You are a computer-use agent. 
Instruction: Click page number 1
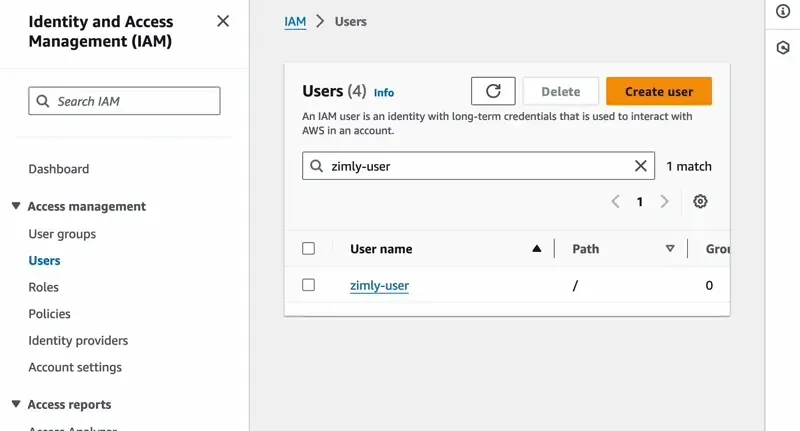[639, 202]
